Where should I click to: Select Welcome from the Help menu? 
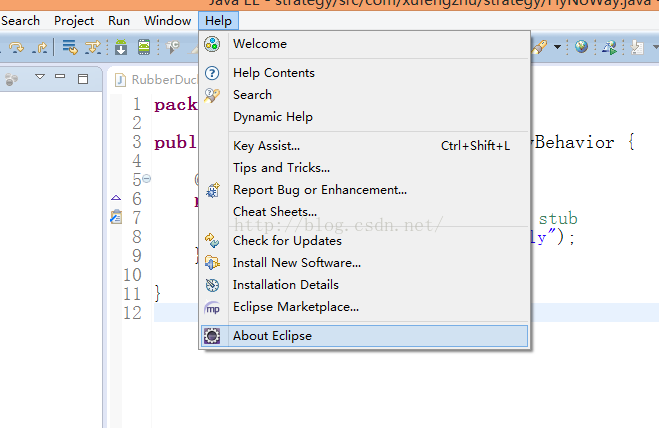(364, 44)
